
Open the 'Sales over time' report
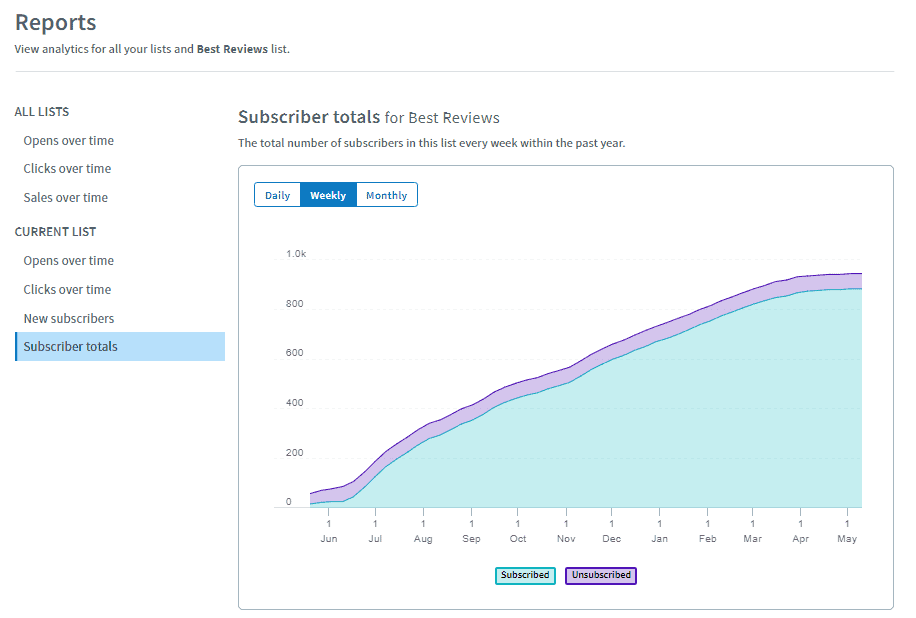click(66, 198)
